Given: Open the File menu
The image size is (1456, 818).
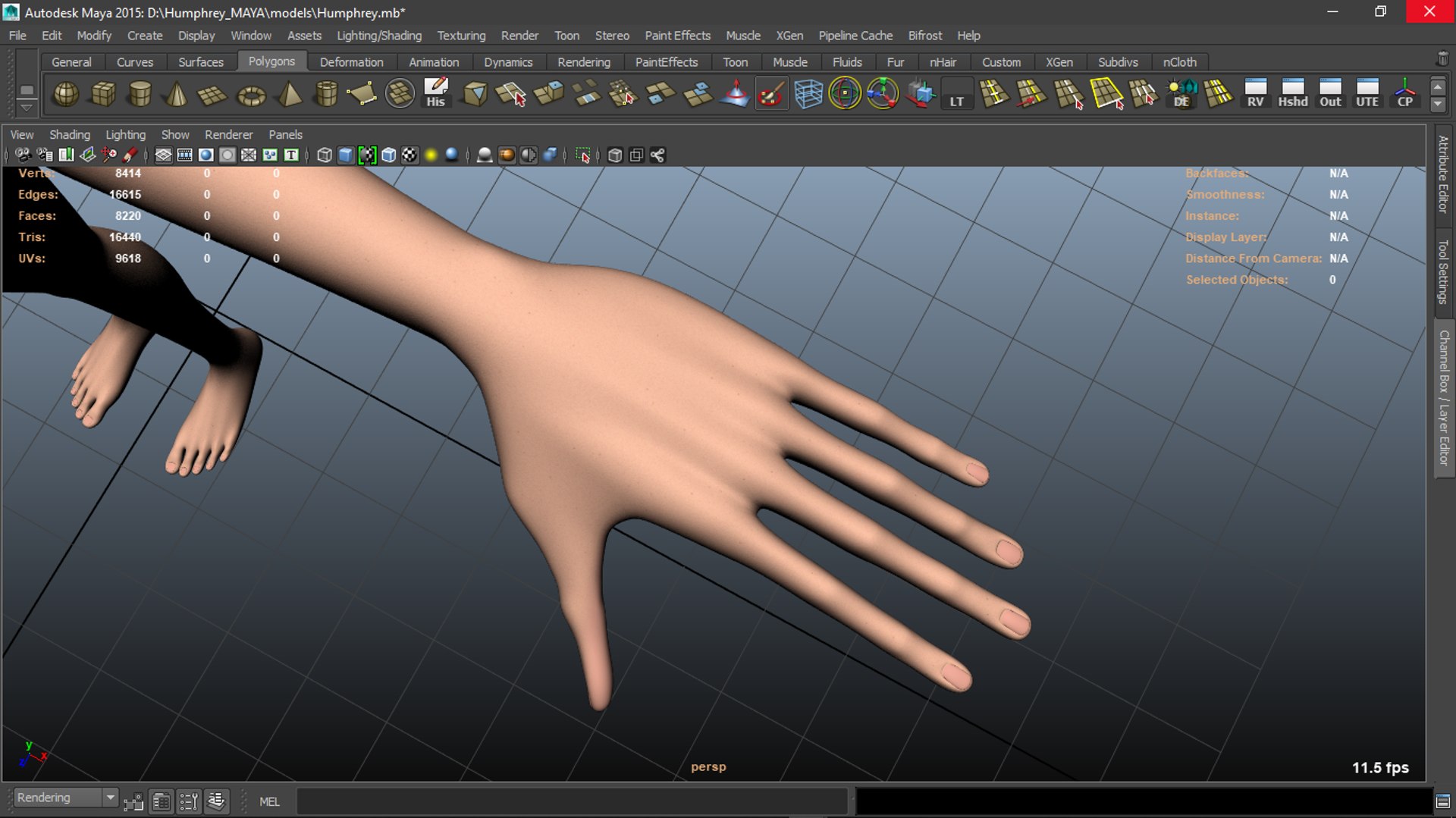Looking at the screenshot, I should click(17, 36).
